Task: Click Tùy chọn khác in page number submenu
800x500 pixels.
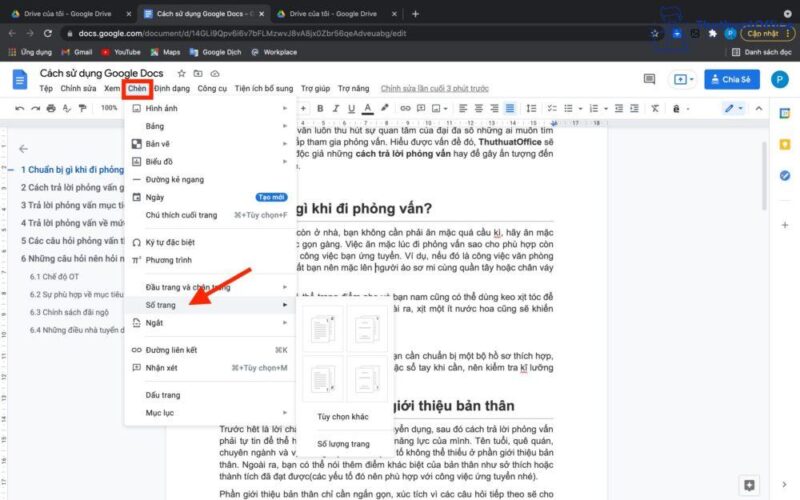Action: point(343,417)
